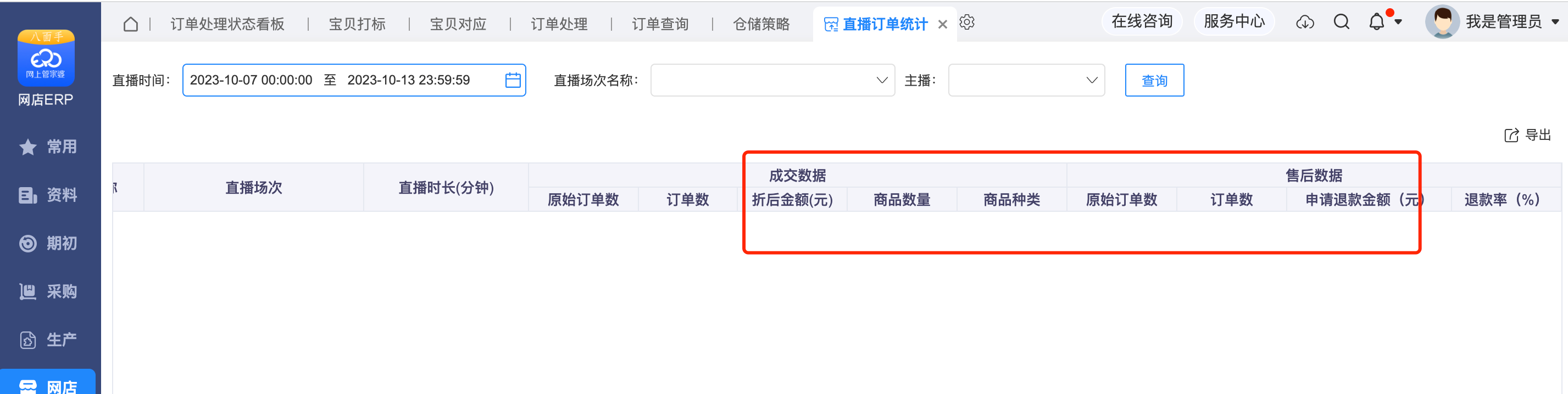Click the 查询 query button
The width and height of the screenshot is (1568, 394).
coord(1154,80)
